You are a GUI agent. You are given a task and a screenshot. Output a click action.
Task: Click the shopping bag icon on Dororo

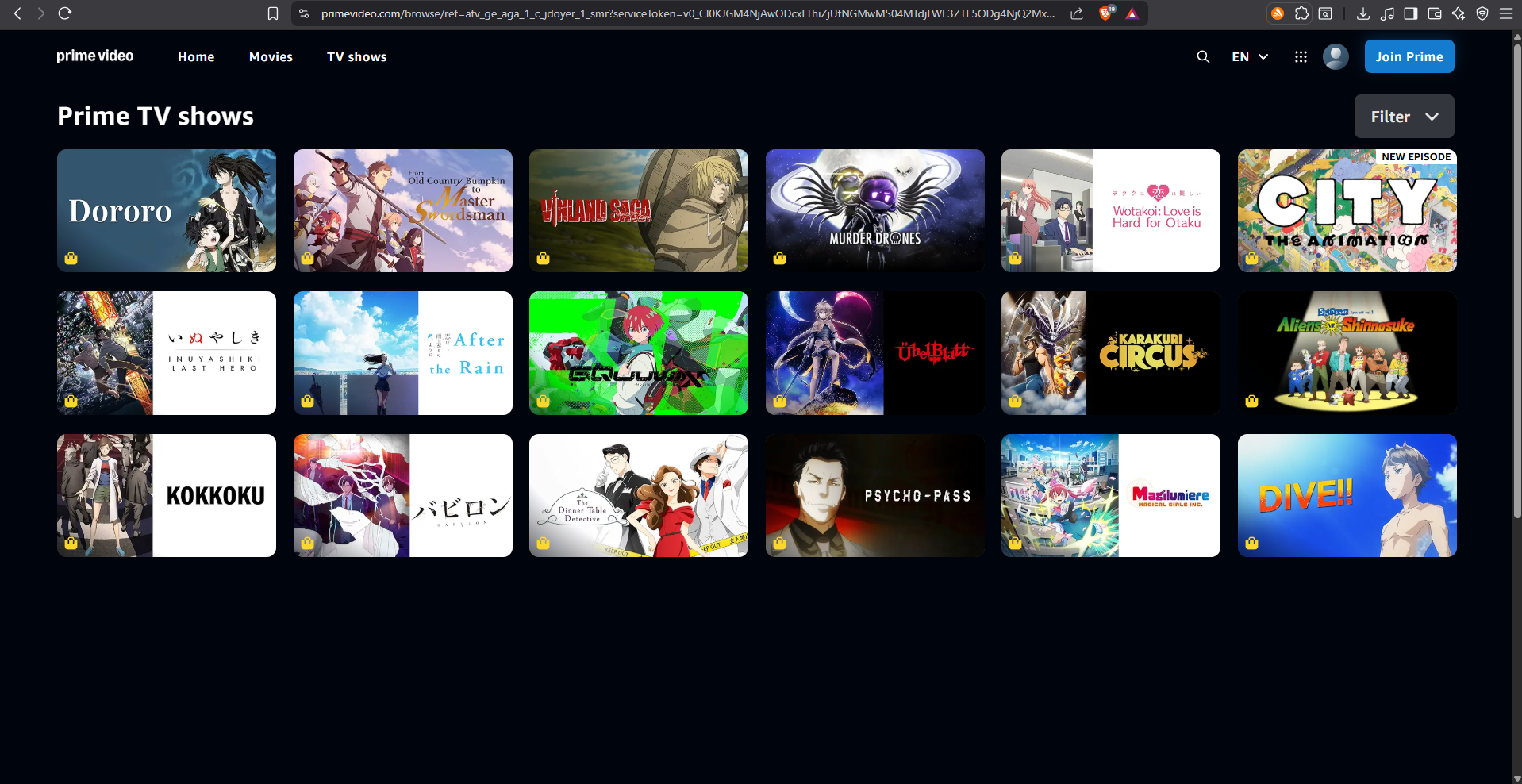71,258
